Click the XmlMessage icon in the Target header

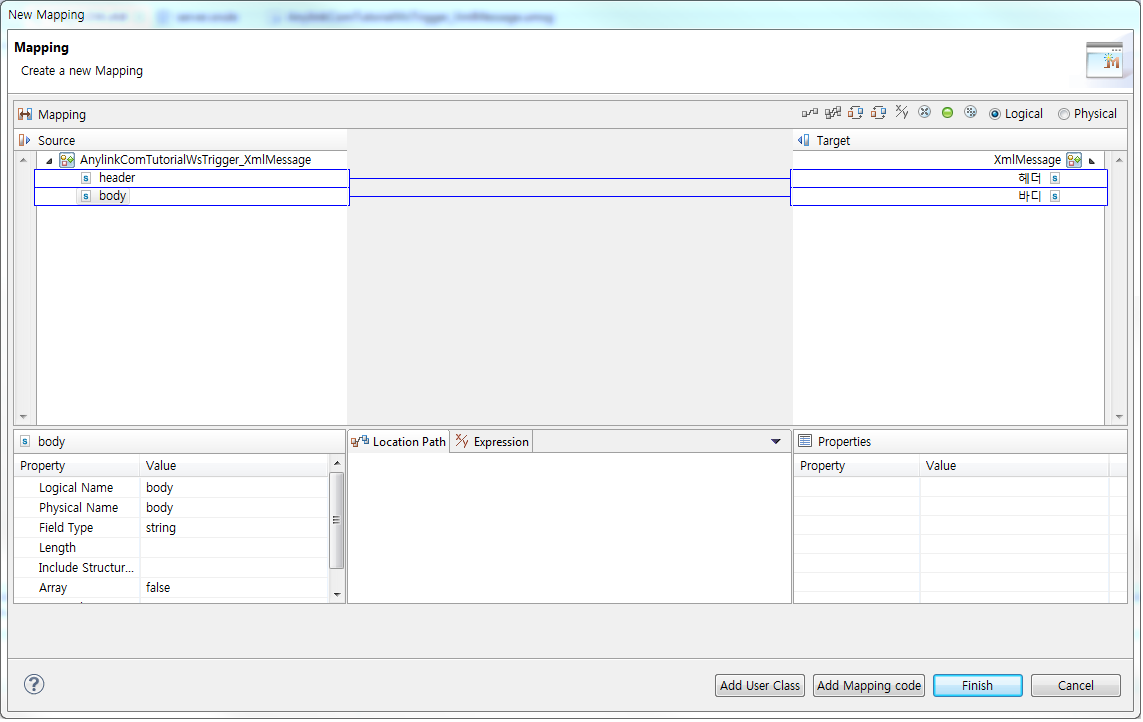click(x=1074, y=159)
